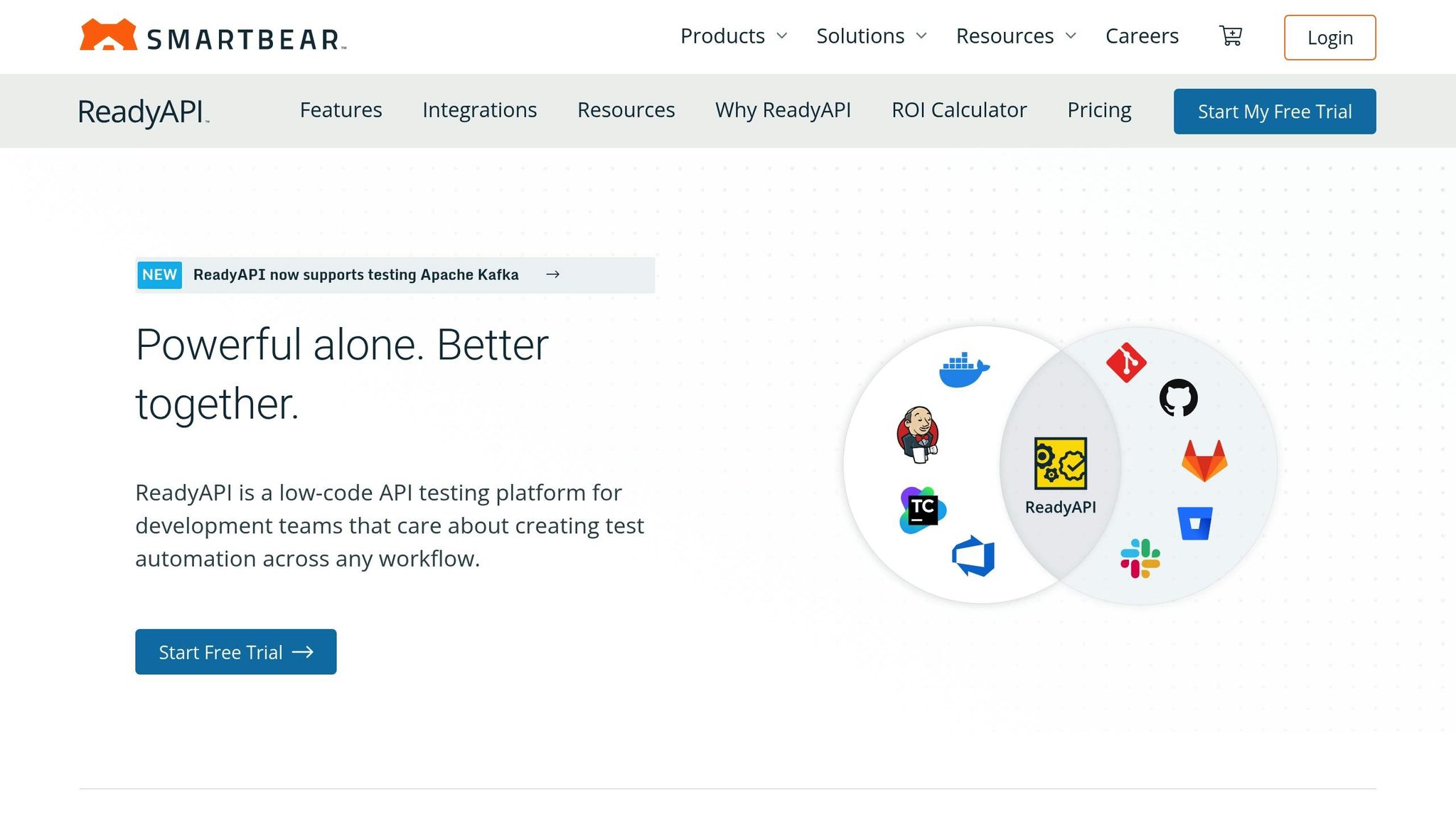Click the red Git icon

tap(1126, 363)
